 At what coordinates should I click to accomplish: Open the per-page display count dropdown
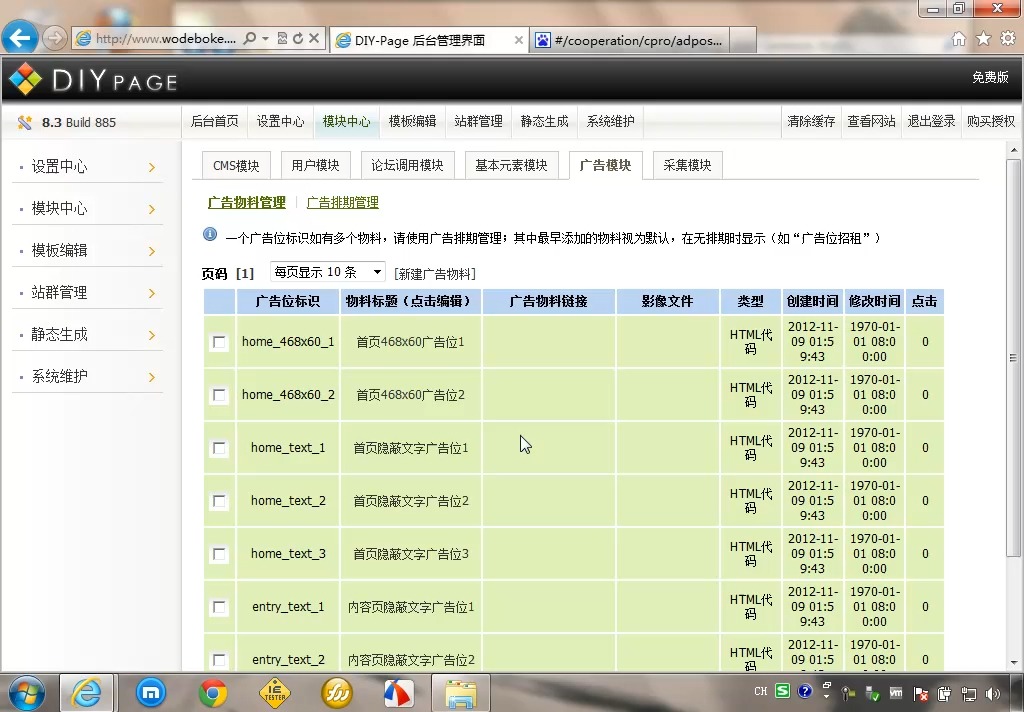pyautogui.click(x=327, y=272)
